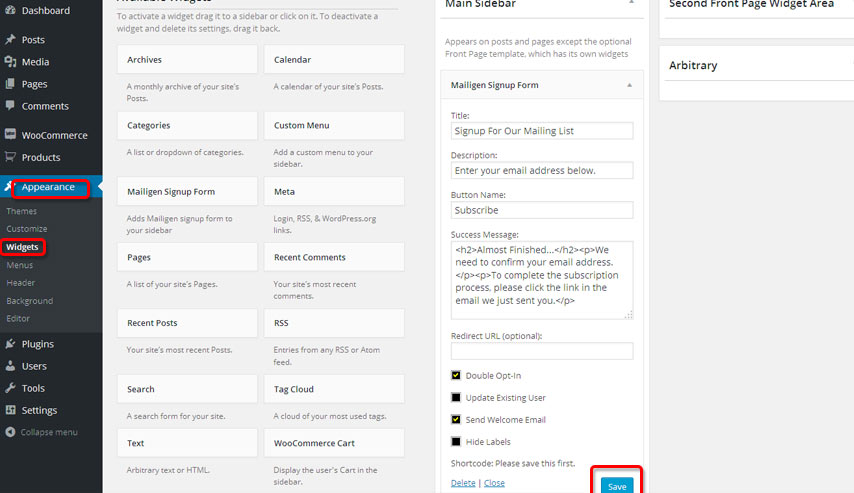Click the Description input field
The image size is (854, 493).
[542, 171]
